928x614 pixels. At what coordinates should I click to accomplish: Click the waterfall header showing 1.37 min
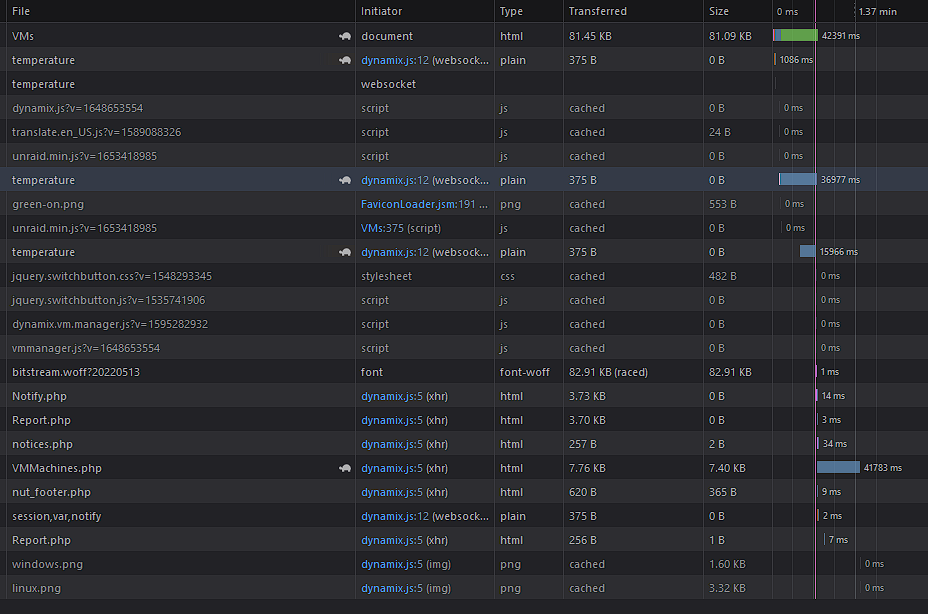click(878, 12)
